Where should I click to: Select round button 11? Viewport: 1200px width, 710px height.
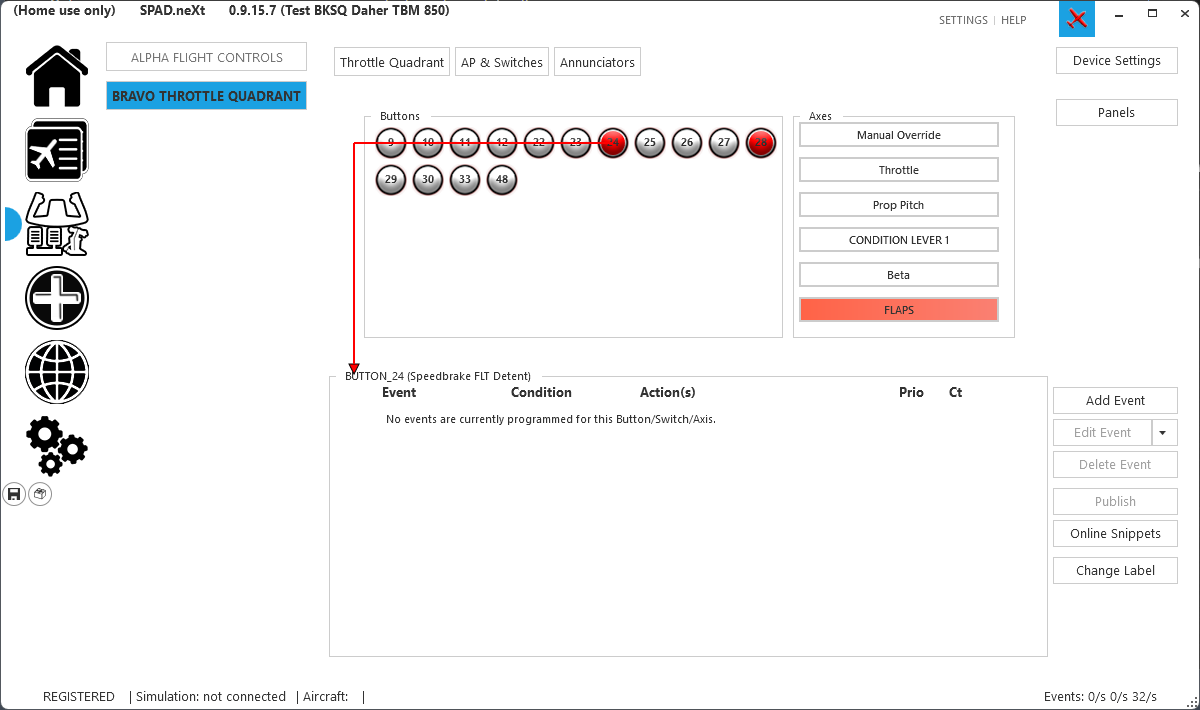pos(465,143)
